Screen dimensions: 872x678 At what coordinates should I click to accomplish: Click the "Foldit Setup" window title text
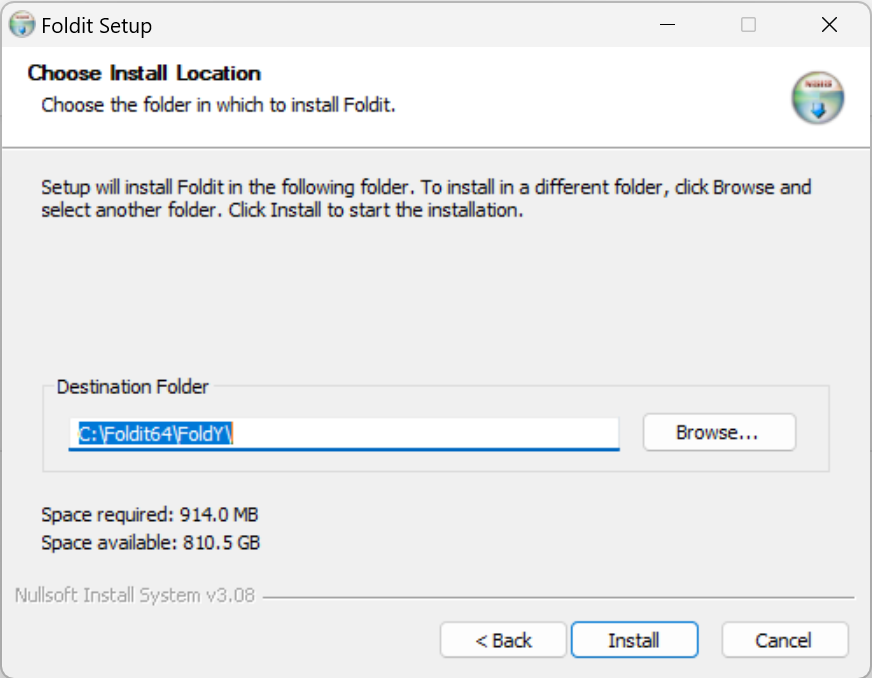(97, 26)
